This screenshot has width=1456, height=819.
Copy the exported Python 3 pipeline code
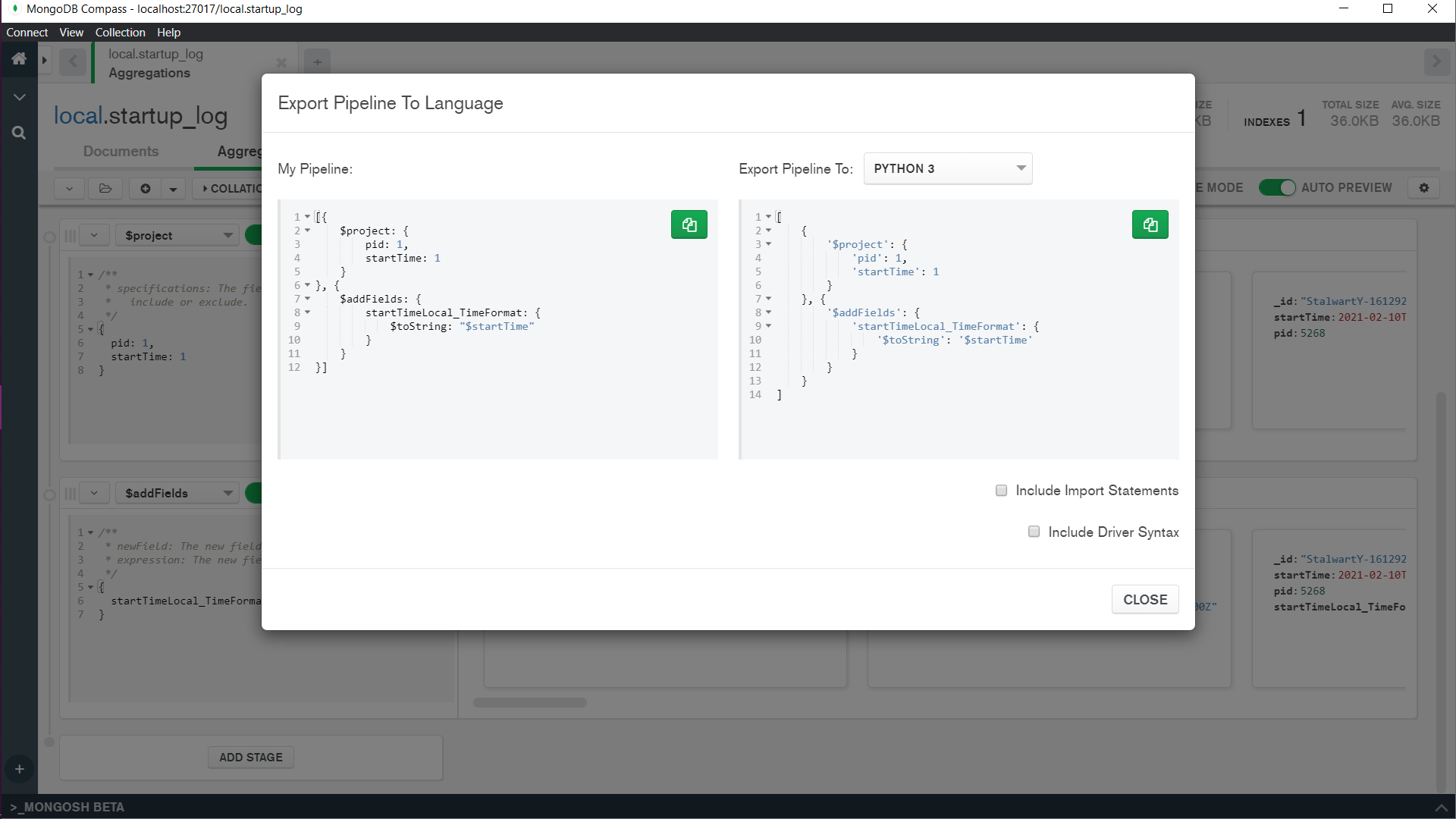1150,224
